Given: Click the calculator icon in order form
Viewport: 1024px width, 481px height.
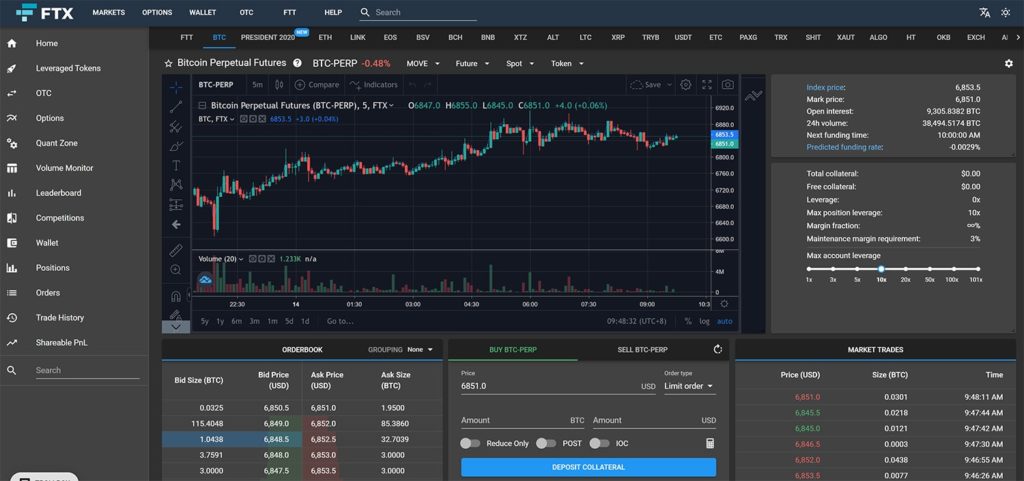Looking at the screenshot, I should point(710,443).
